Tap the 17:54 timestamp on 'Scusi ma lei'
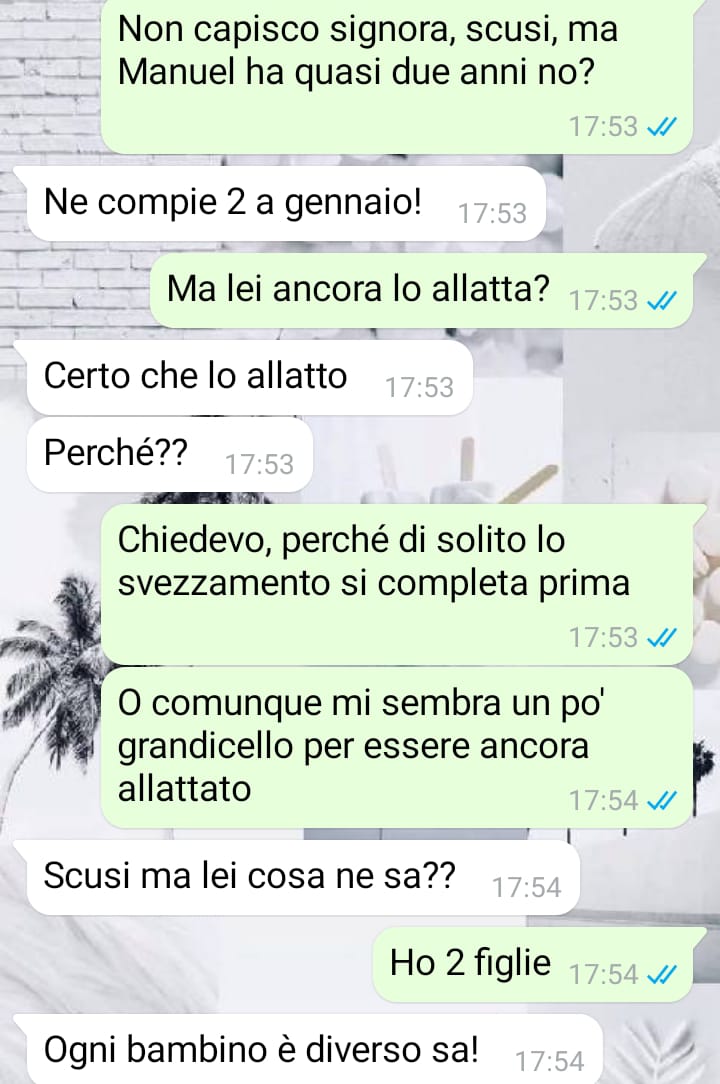This screenshot has width=720, height=1084. 526,888
